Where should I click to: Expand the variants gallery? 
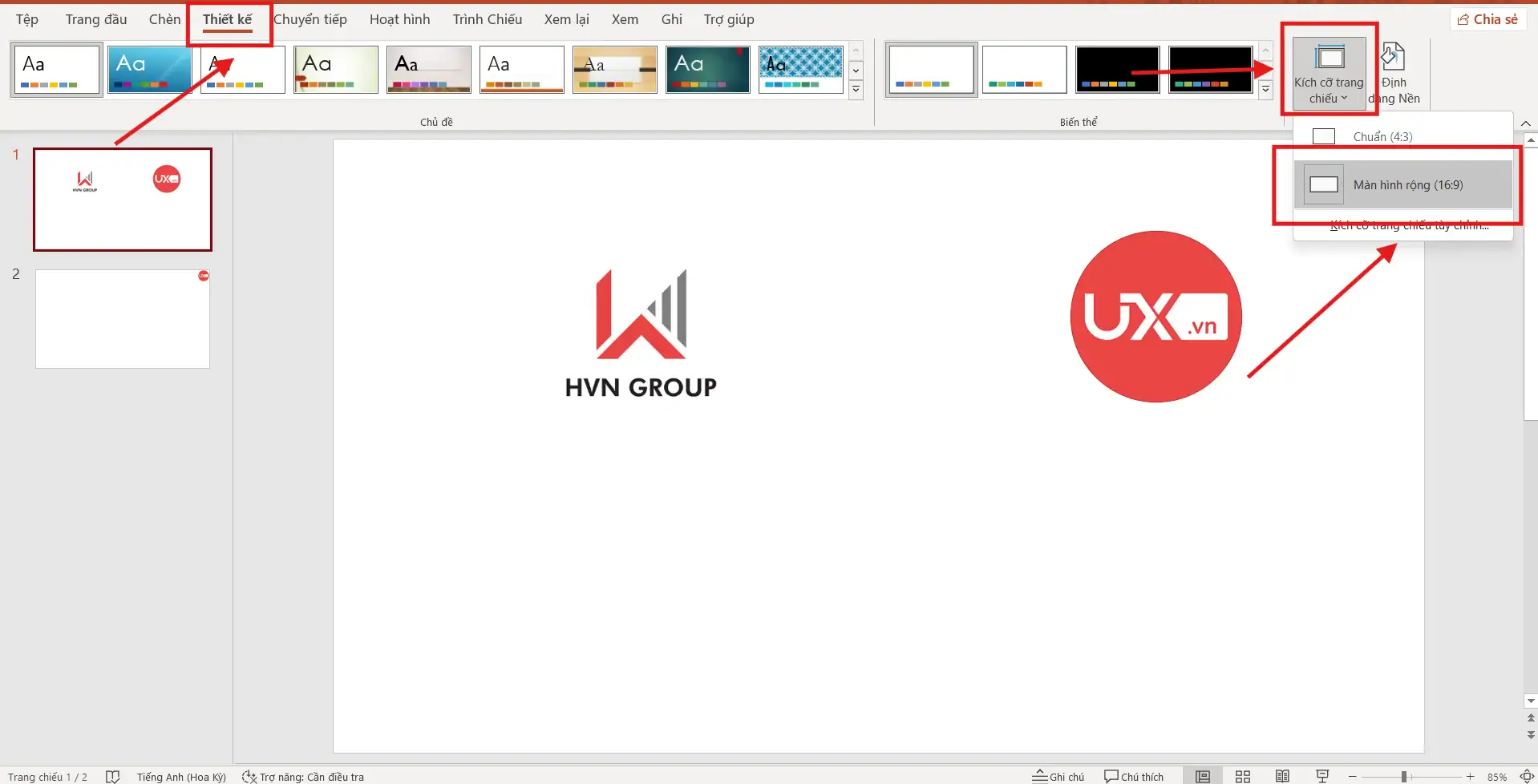coord(1265,89)
